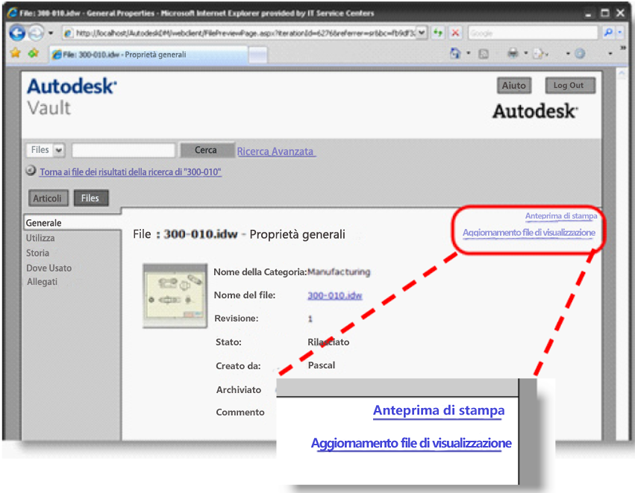
Task: Click the browser Back arrow button
Action: pos(17,33)
